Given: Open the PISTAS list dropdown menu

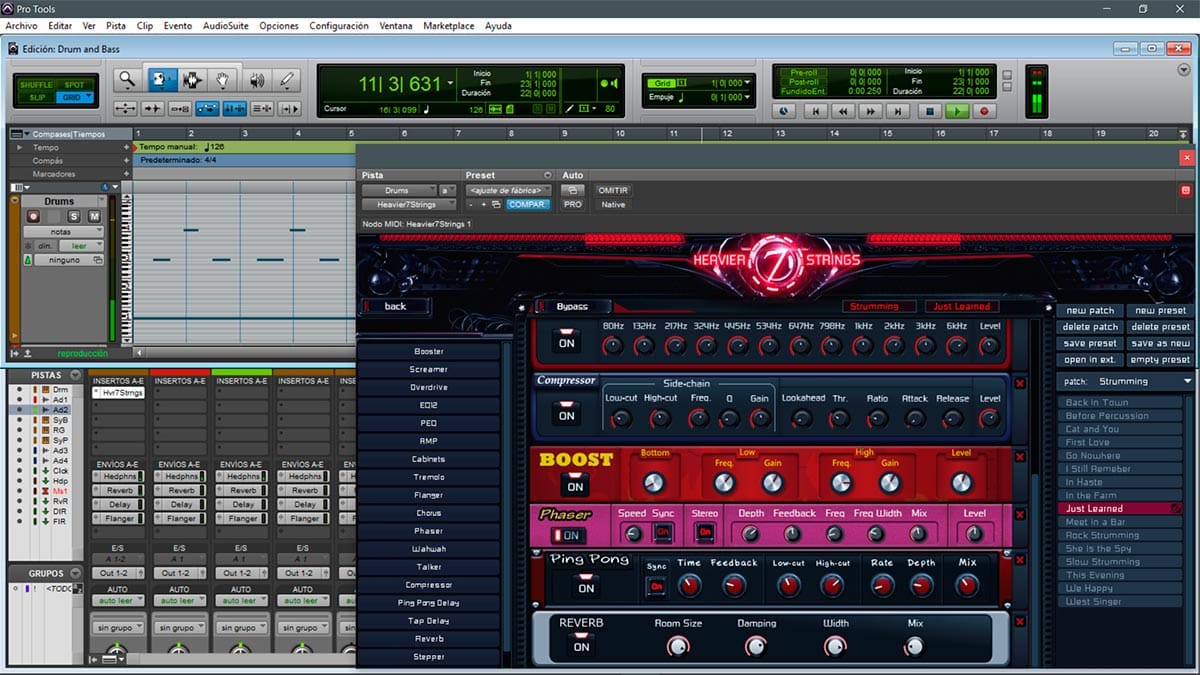Looking at the screenshot, I should pos(74,375).
